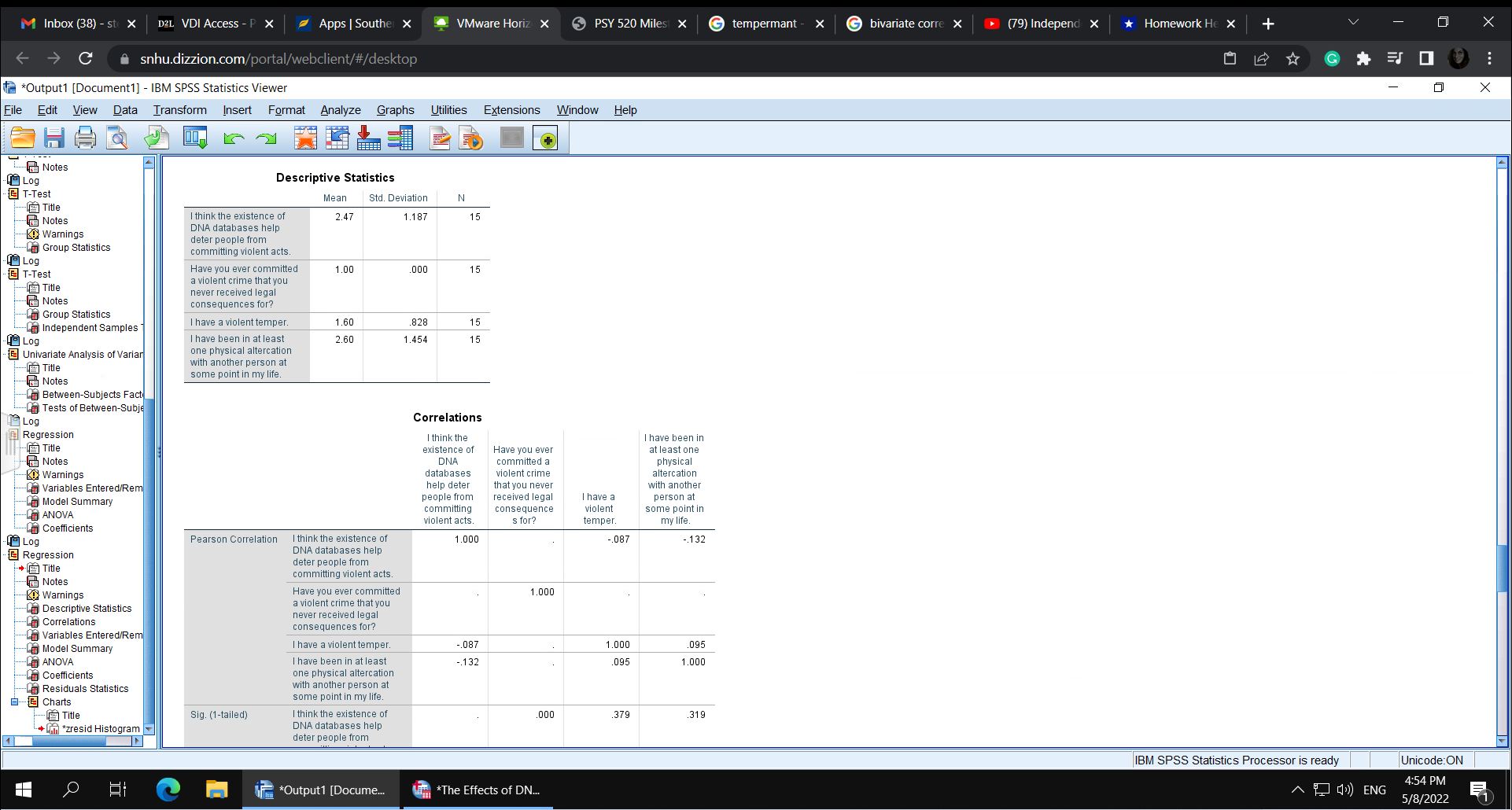Select *zresid Histogram in the outline tree
Screen dimensions: 1512x810
click(100, 728)
